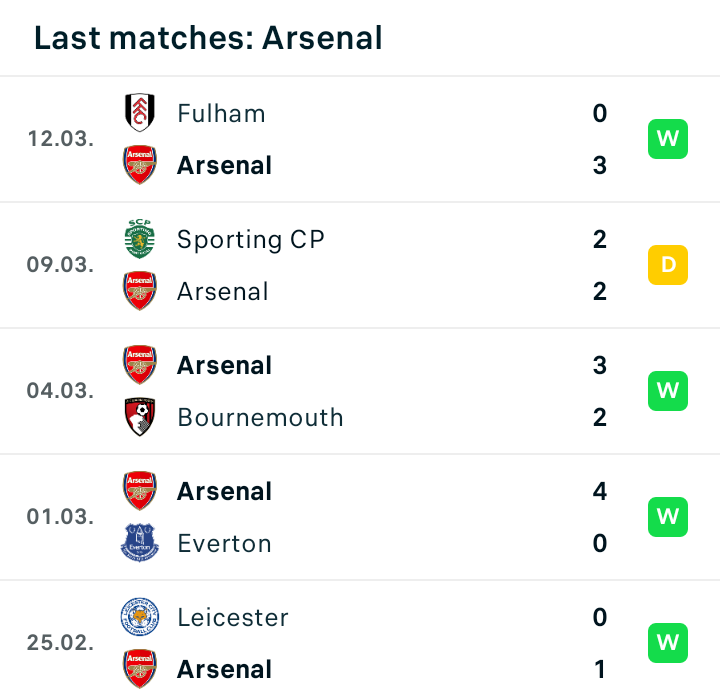Image resolution: width=720 pixels, height=700 pixels.
Task: Open the Fulham team name link
Action: tap(221, 113)
